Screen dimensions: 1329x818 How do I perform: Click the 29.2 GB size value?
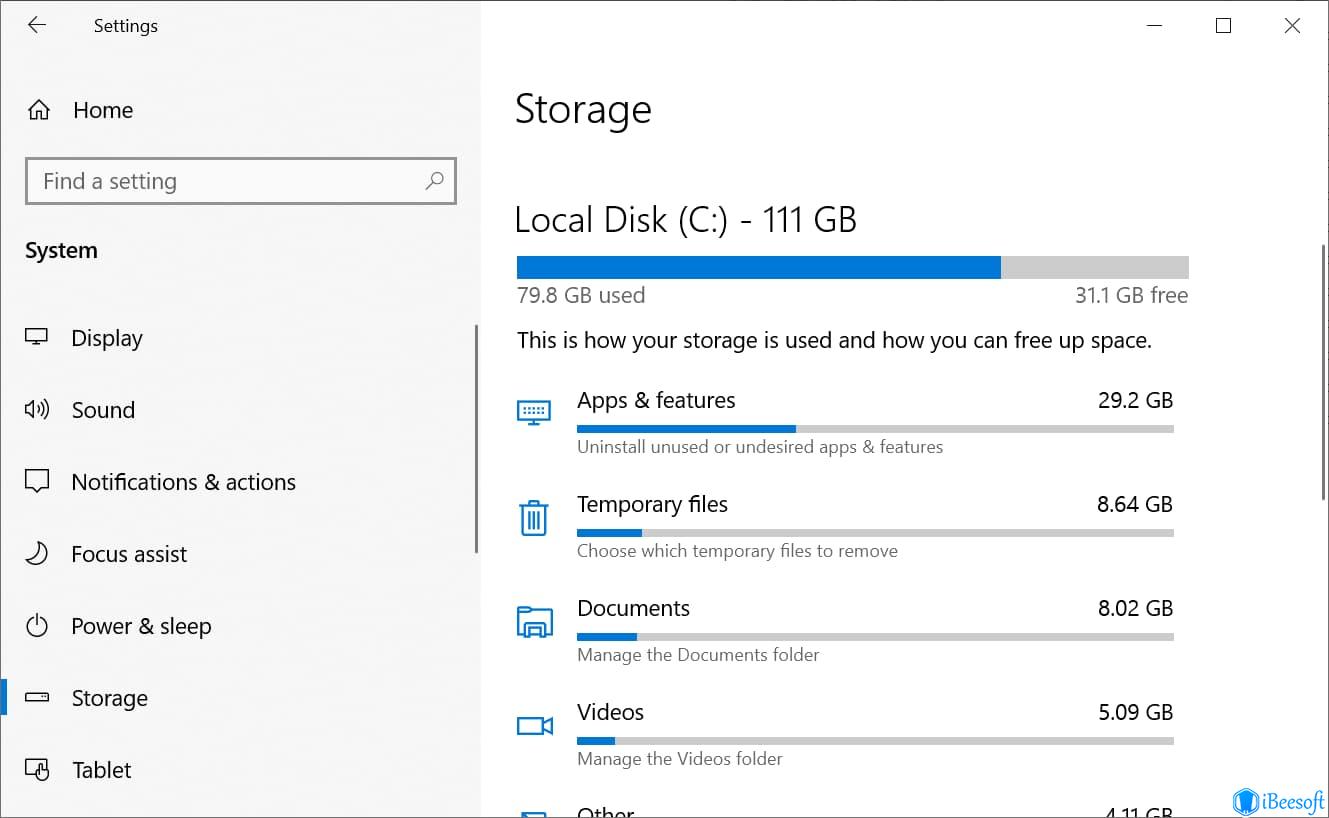pos(1135,401)
